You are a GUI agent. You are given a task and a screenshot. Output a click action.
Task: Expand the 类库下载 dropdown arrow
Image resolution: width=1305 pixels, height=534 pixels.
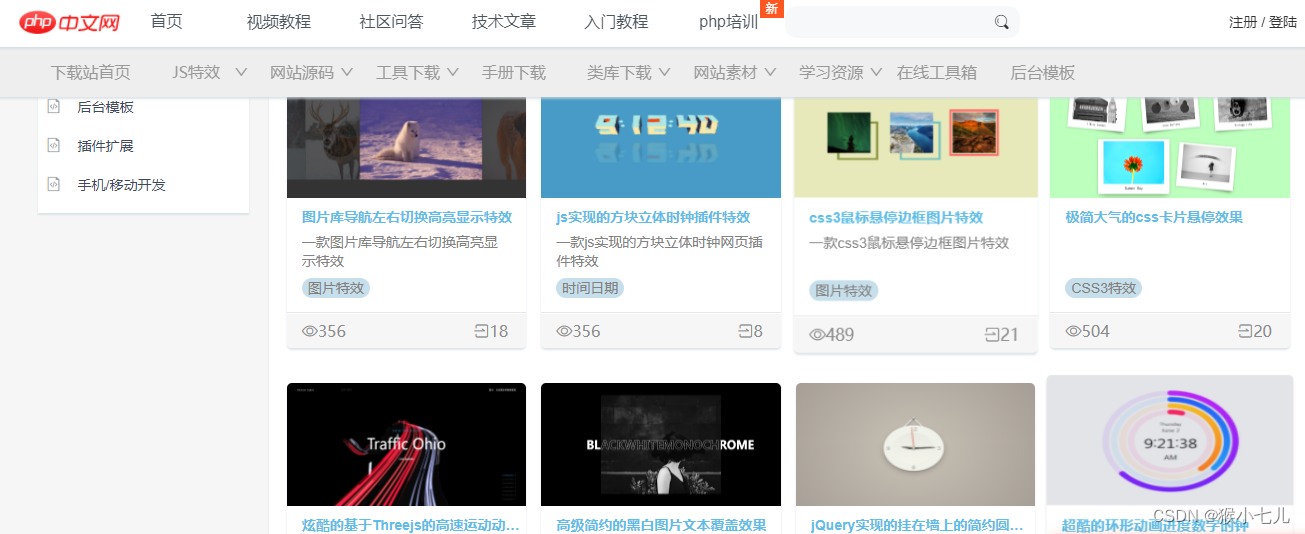pos(665,72)
